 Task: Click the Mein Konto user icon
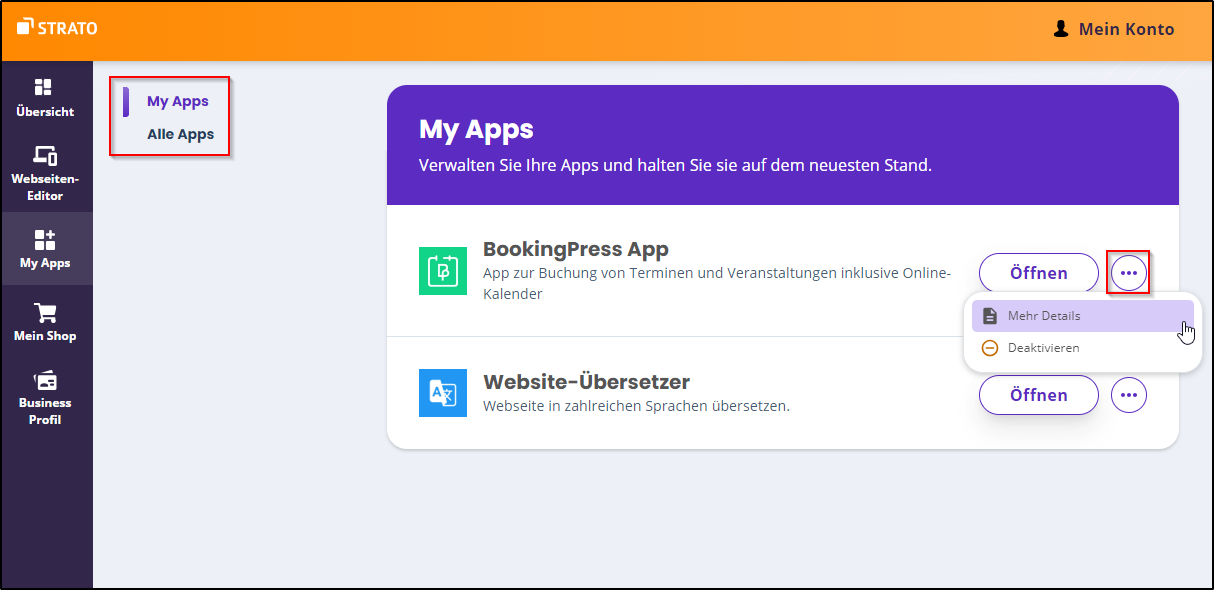(1061, 29)
